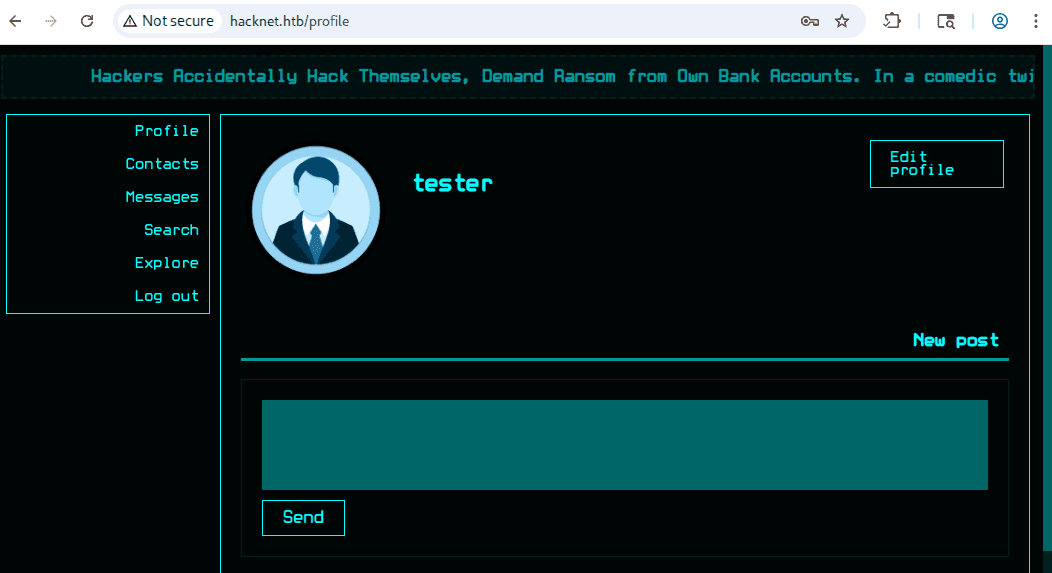The width and height of the screenshot is (1052, 573).
Task: Go to Profile in the sidebar
Action: point(166,131)
